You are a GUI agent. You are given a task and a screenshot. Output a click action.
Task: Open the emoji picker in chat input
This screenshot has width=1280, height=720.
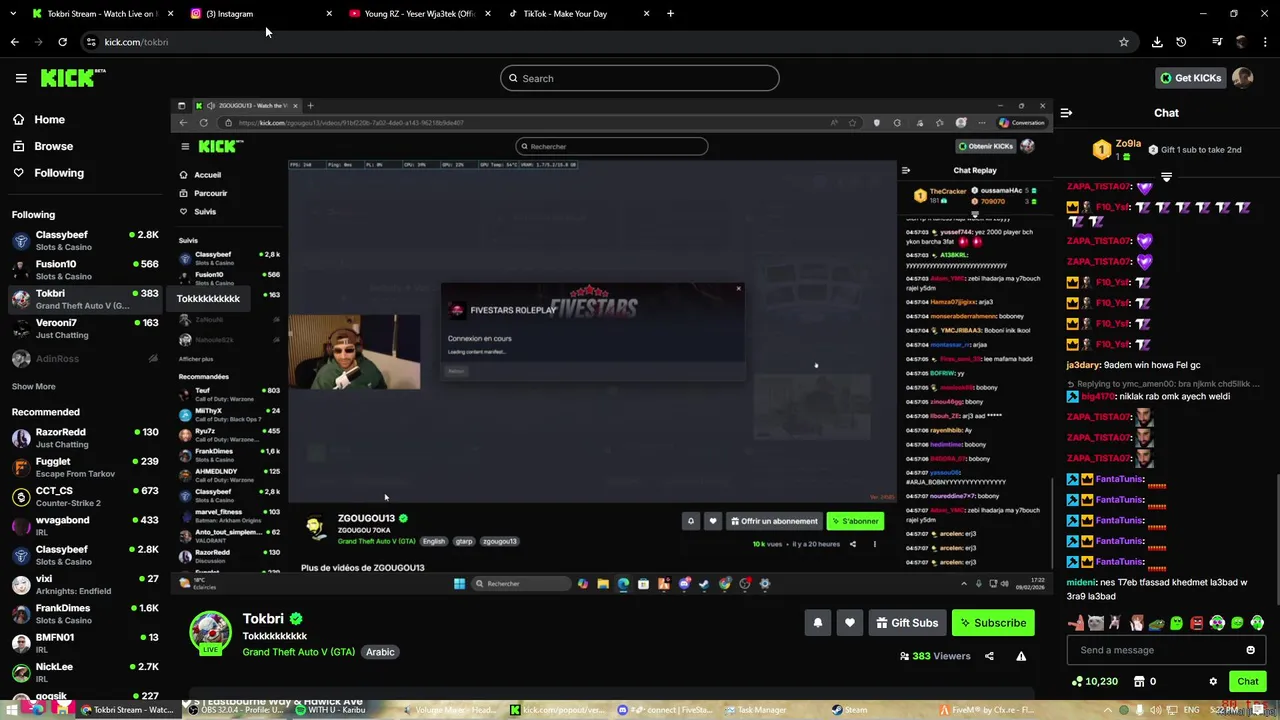coord(1250,650)
